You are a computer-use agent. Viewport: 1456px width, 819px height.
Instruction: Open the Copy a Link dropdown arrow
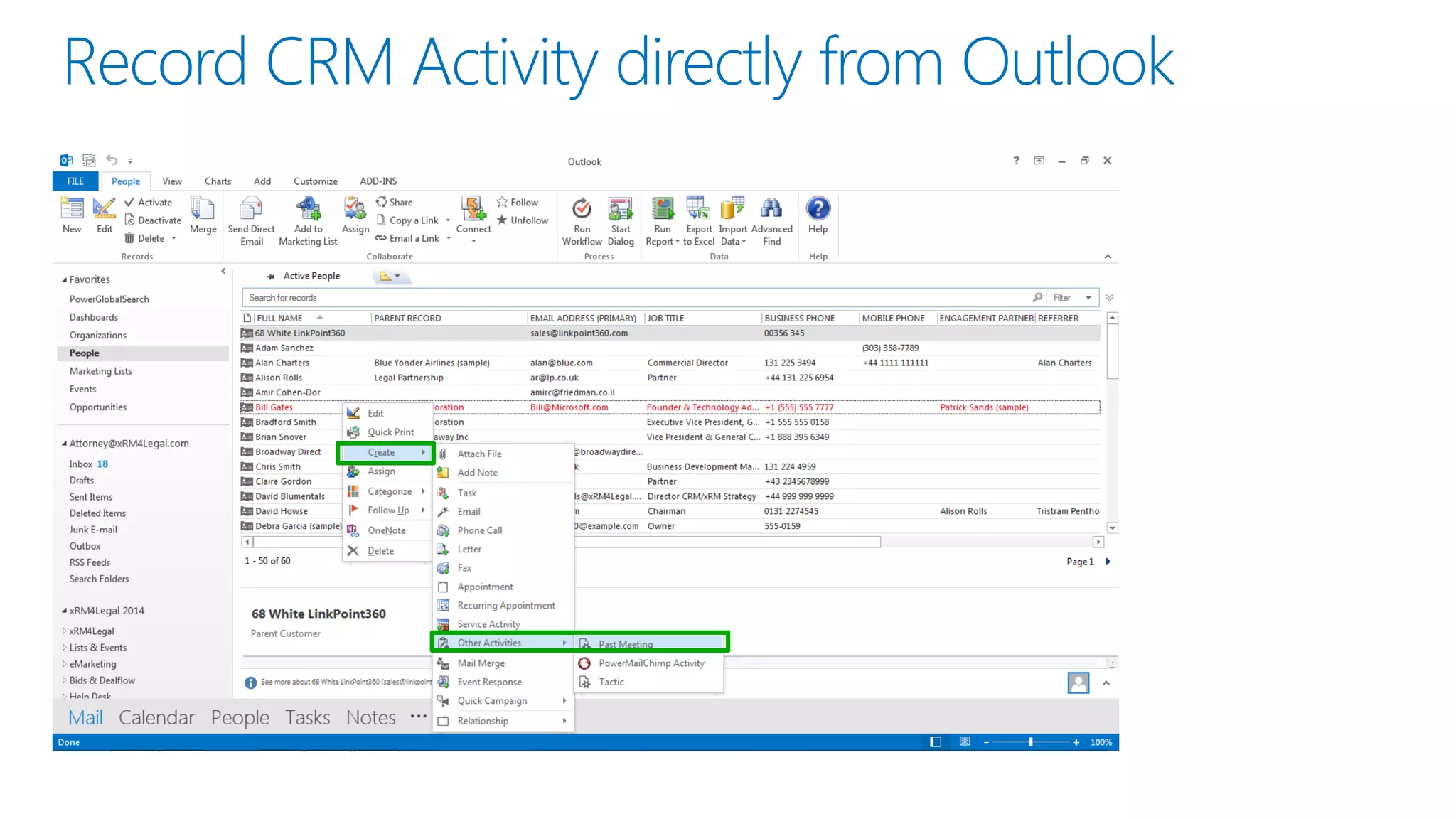[448, 220]
